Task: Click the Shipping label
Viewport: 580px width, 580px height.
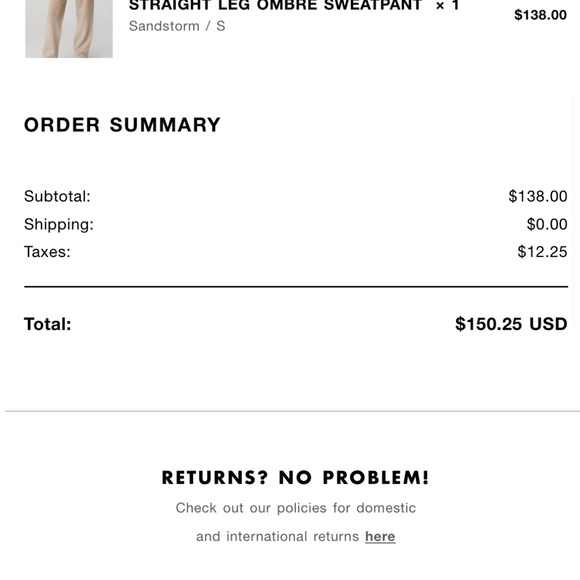Action: 59,224
